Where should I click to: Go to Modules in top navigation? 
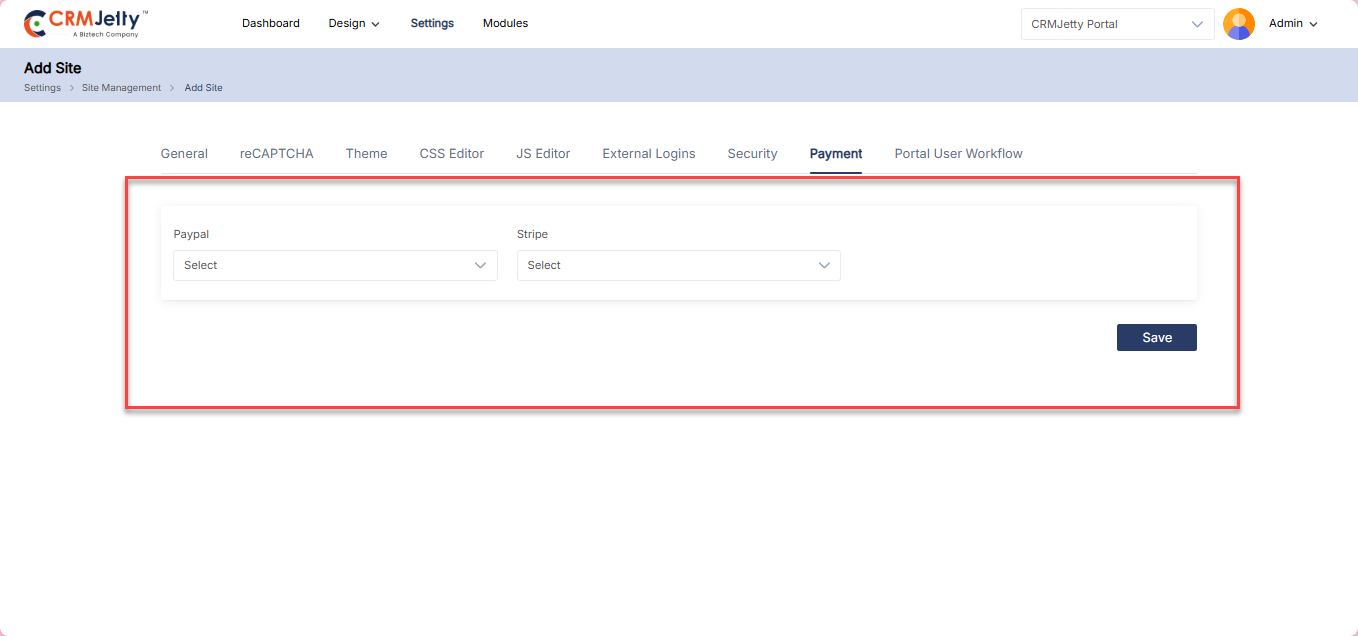click(505, 23)
